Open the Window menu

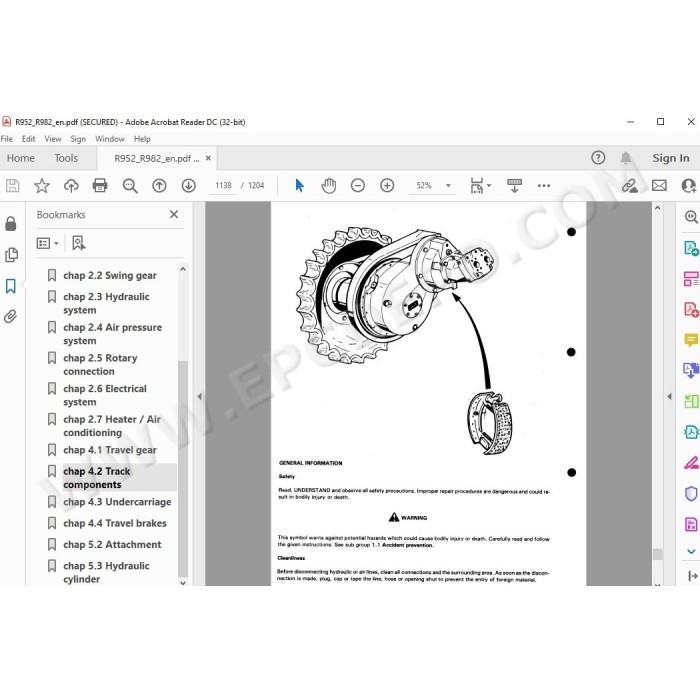click(110, 139)
